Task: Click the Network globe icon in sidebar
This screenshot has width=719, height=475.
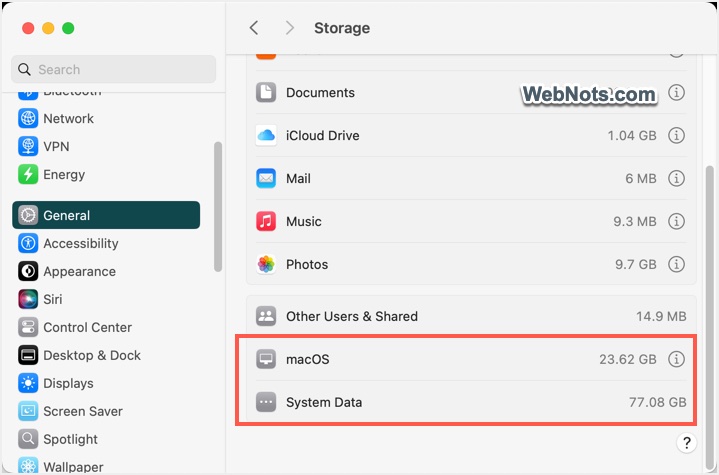Action: (28, 118)
